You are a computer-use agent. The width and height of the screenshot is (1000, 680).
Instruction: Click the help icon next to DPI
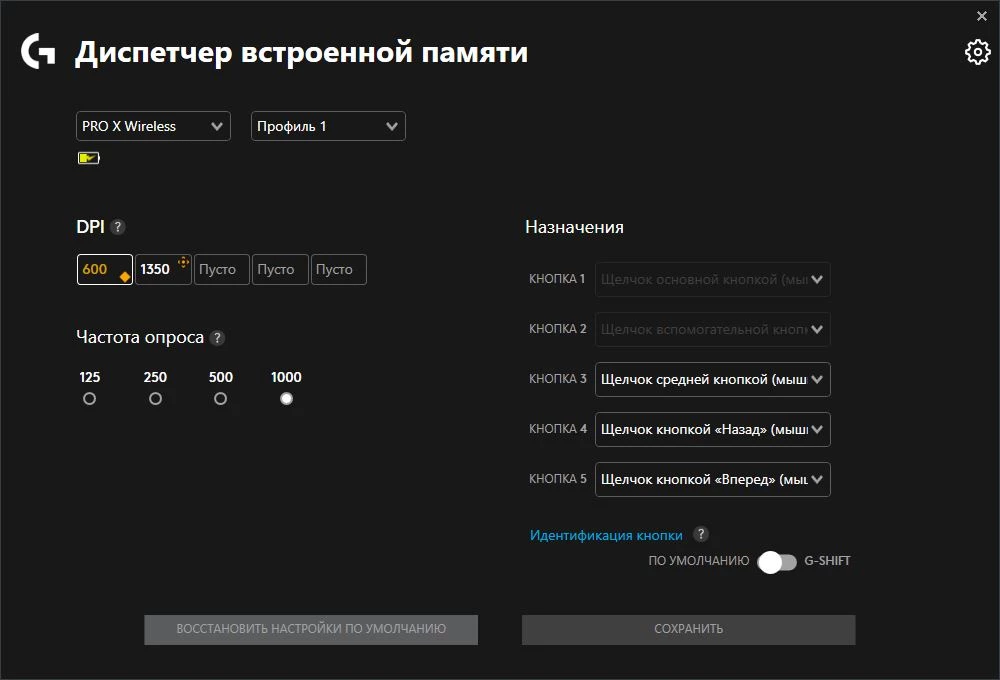pyautogui.click(x=117, y=227)
